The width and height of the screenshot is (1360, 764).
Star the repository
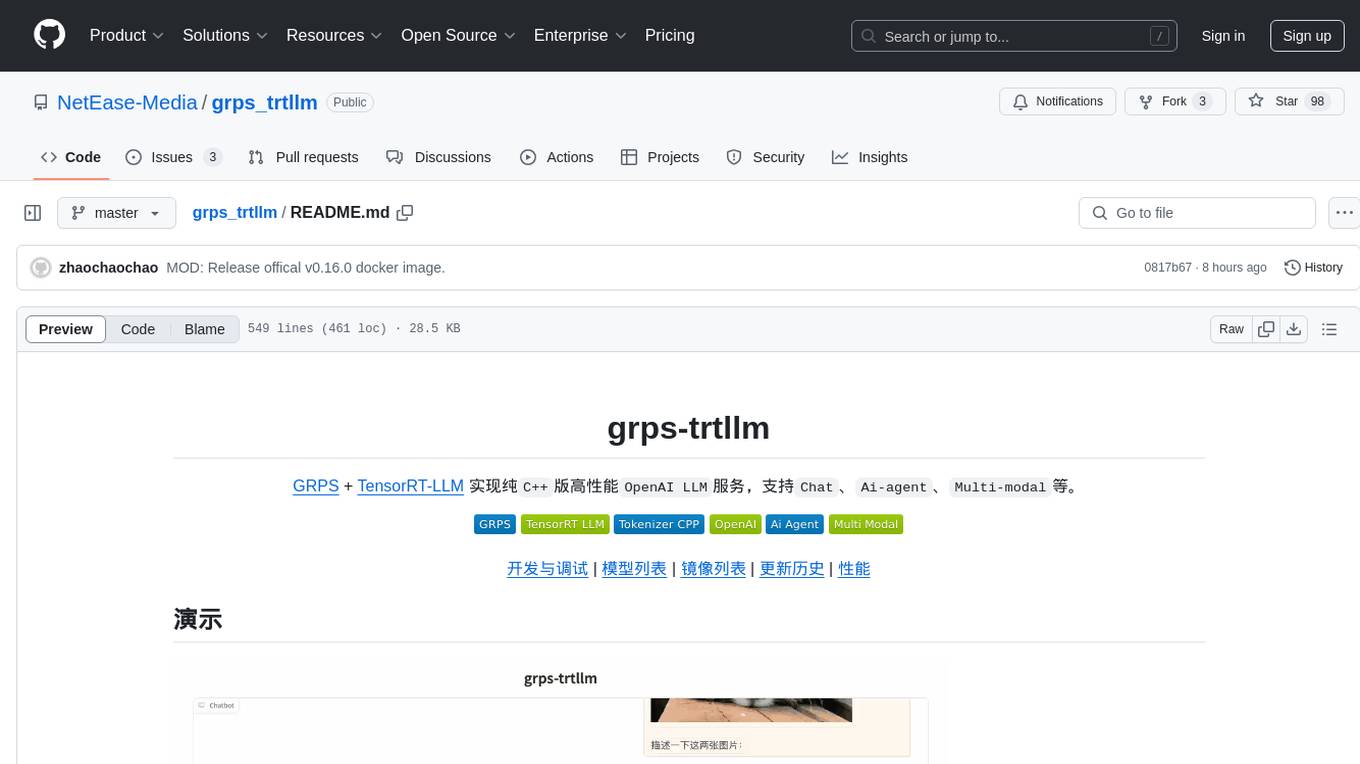point(1289,101)
